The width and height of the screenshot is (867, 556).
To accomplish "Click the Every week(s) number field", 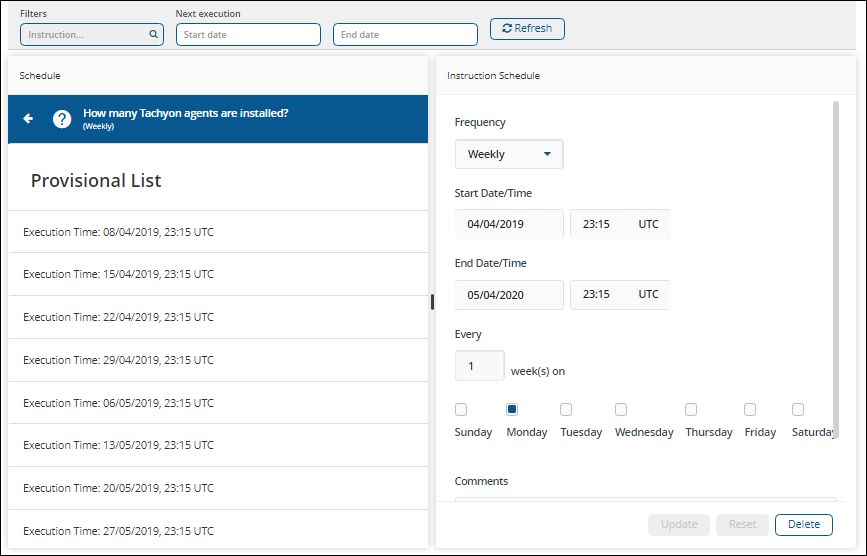I will pos(480,366).
